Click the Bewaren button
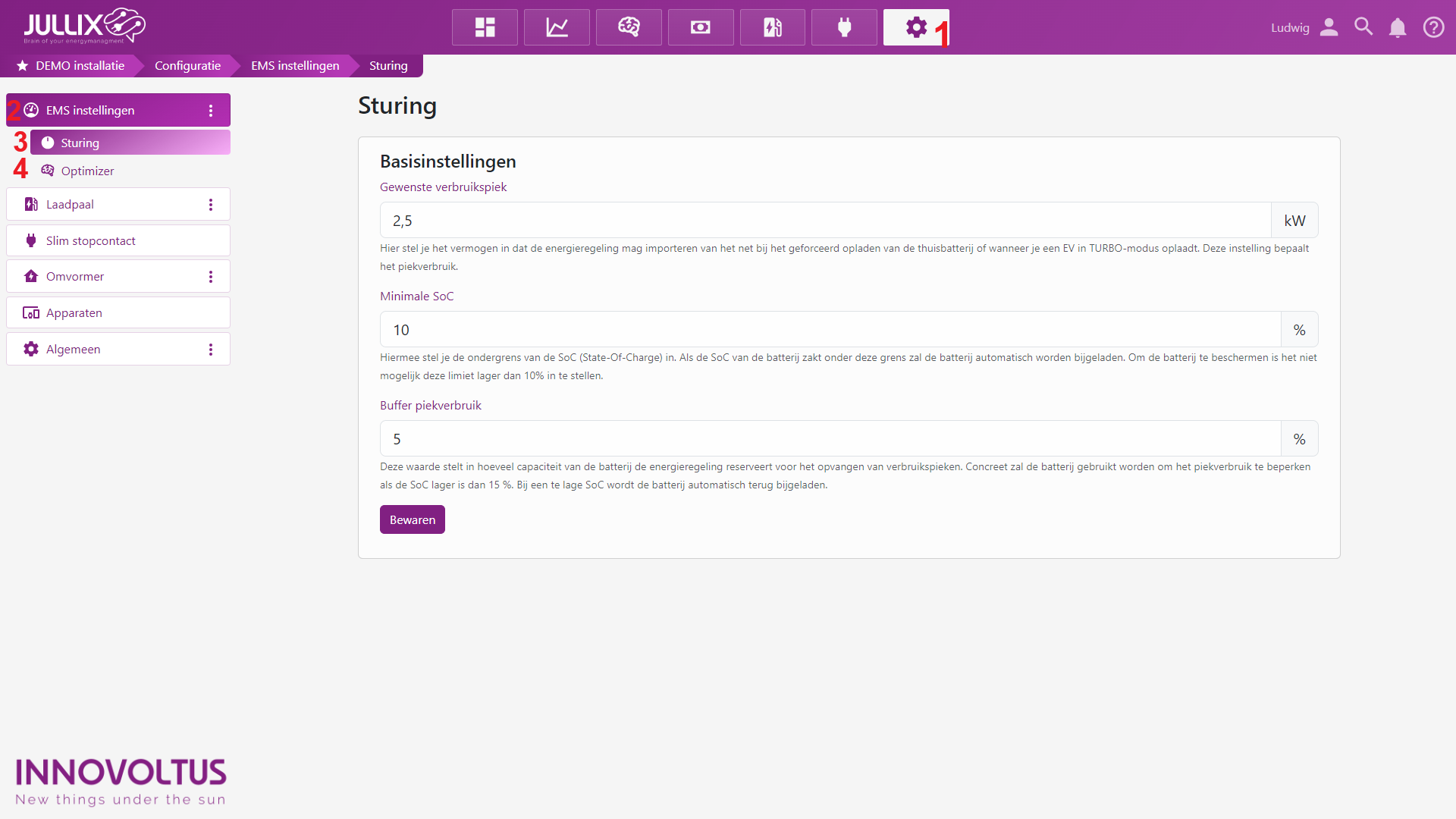The height and width of the screenshot is (819, 1456). click(x=412, y=519)
